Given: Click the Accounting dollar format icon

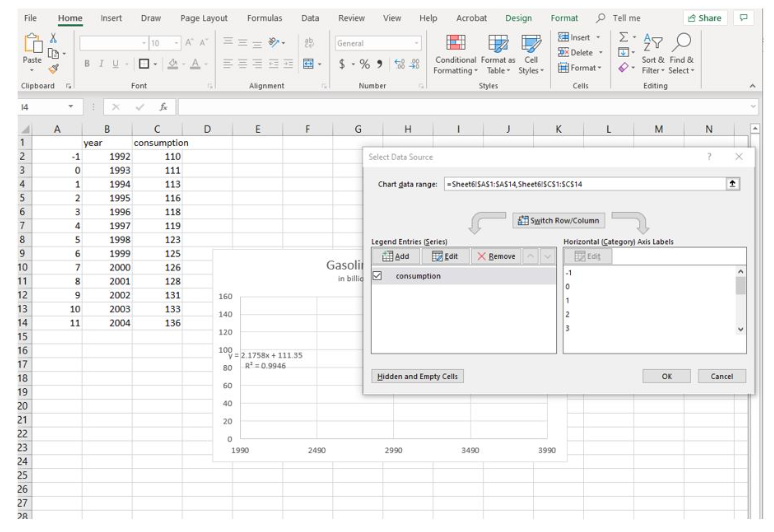Looking at the screenshot, I should (x=342, y=64).
